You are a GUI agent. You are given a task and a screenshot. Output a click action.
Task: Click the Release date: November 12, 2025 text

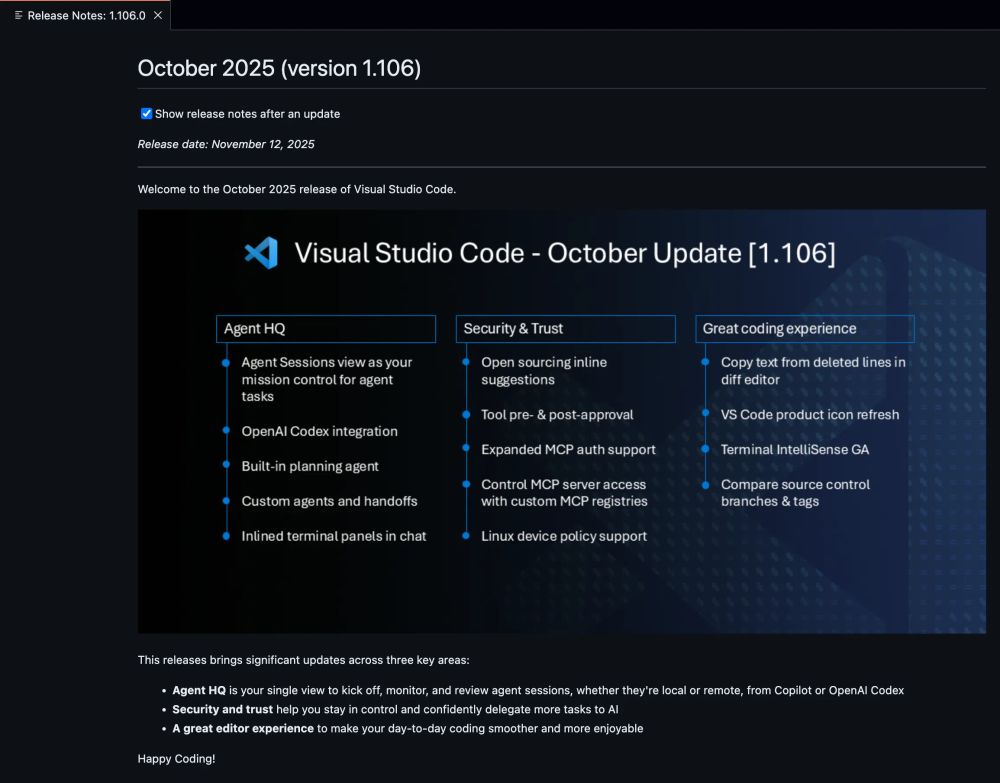click(x=226, y=144)
